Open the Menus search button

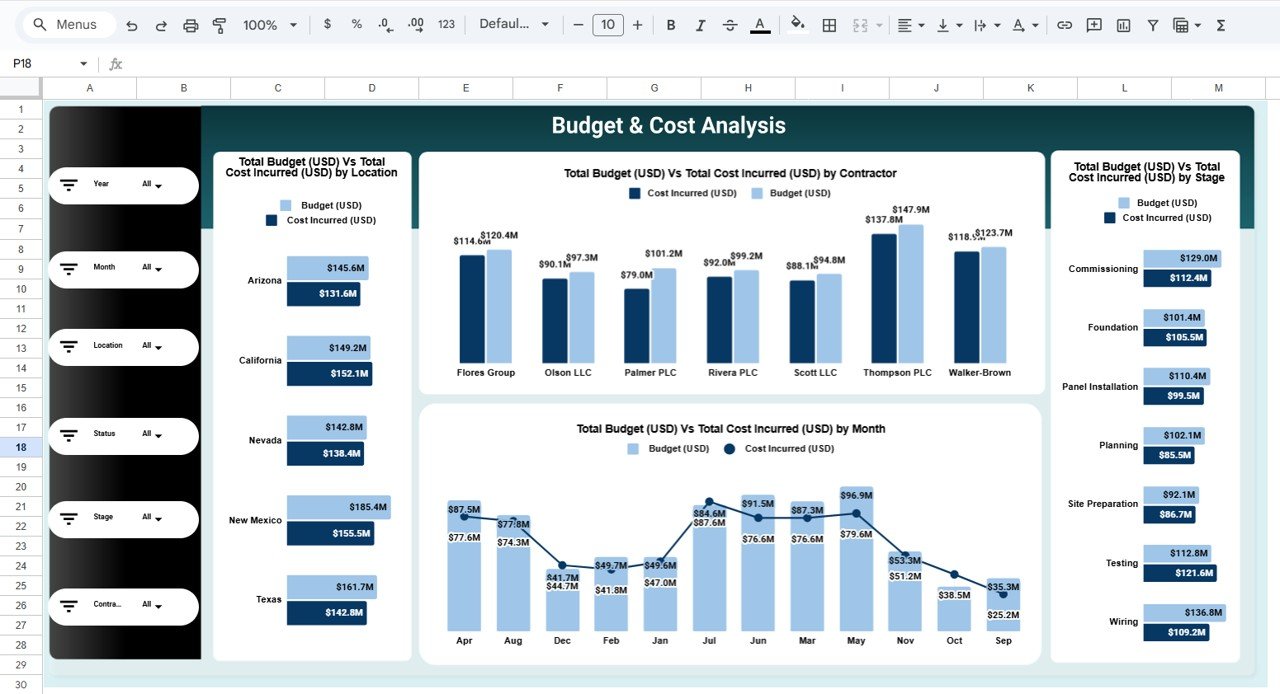coord(66,24)
